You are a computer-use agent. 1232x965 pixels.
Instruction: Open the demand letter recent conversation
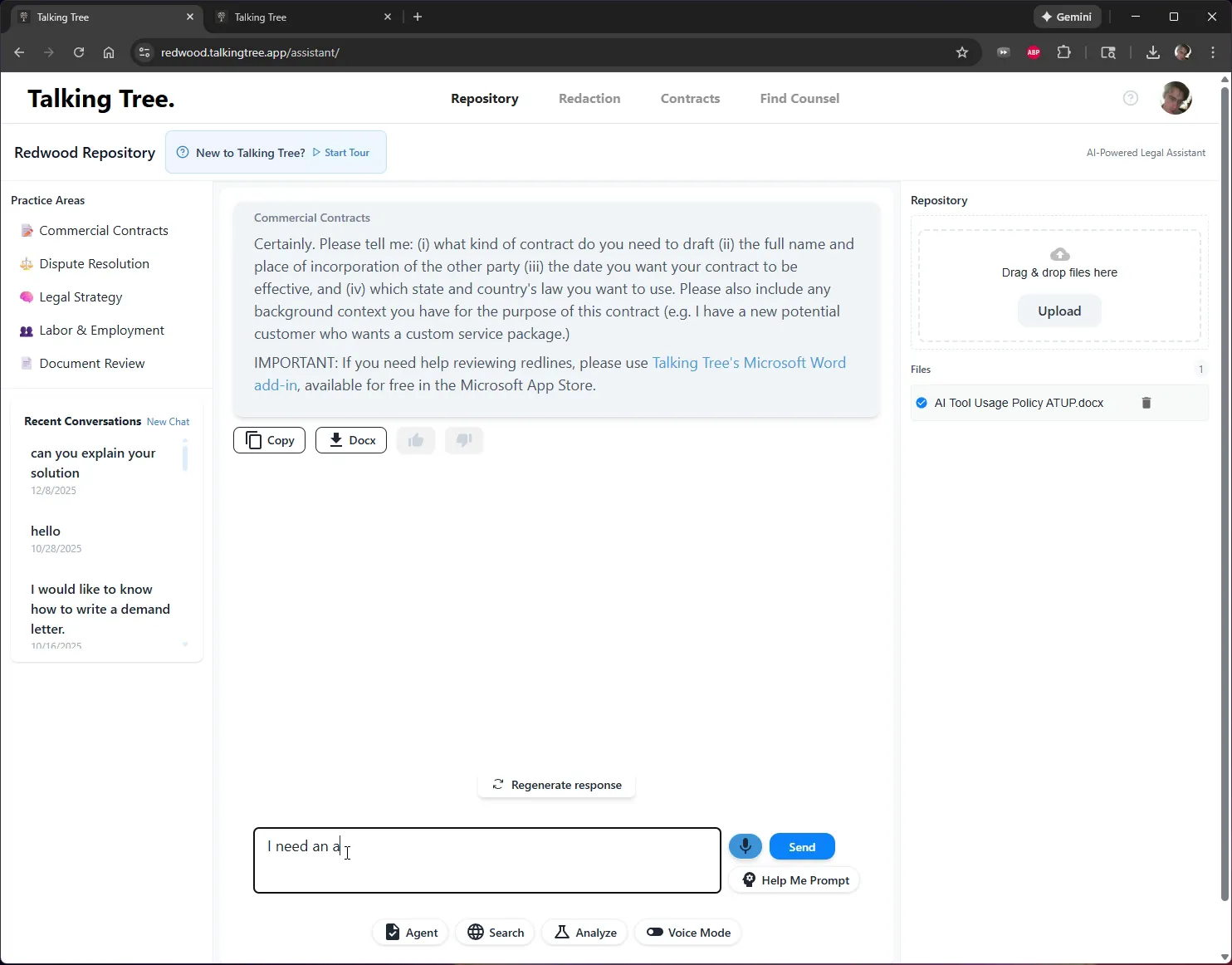(100, 615)
